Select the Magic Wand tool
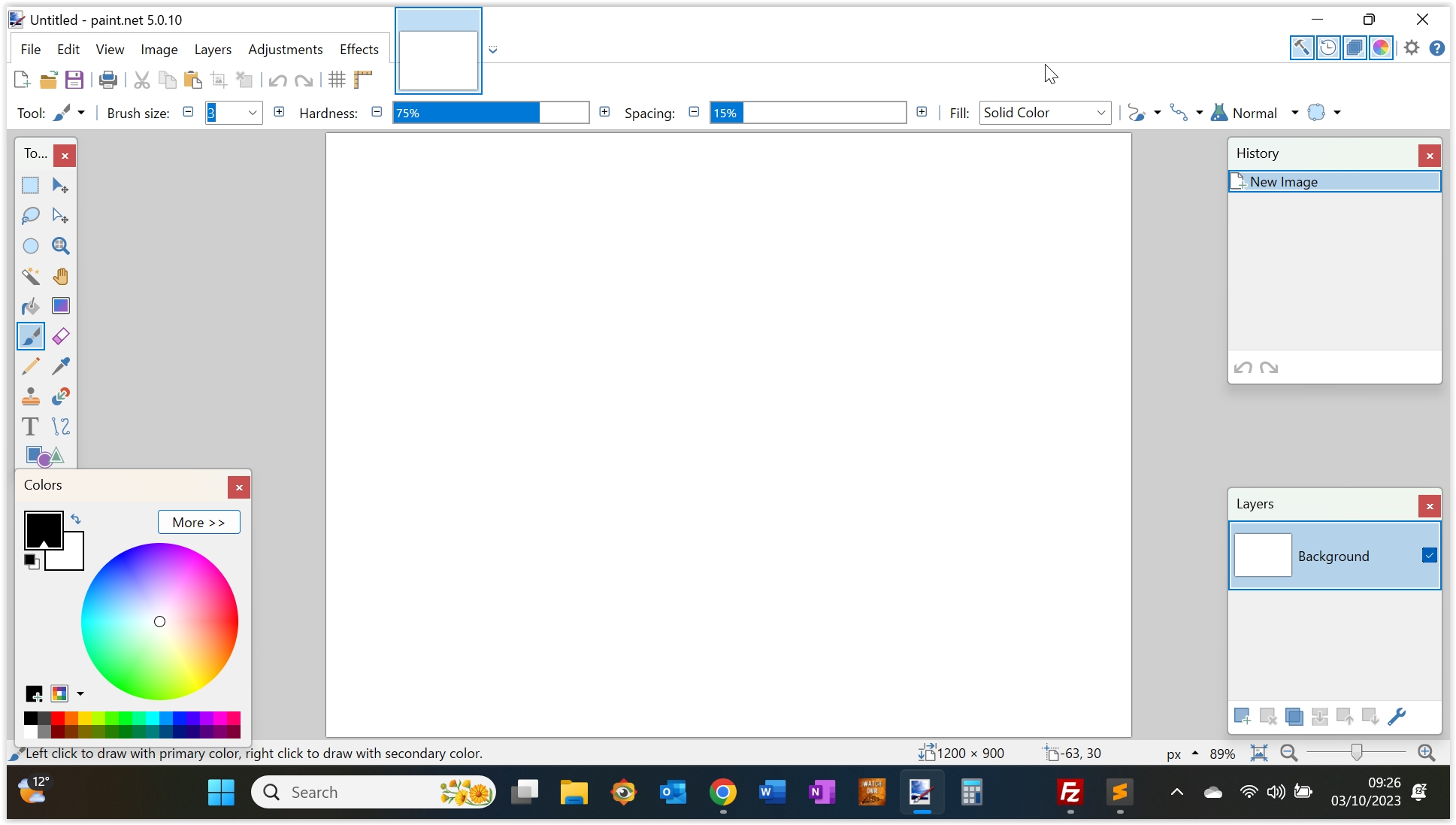This screenshot has width=1456, height=825. coord(30,276)
